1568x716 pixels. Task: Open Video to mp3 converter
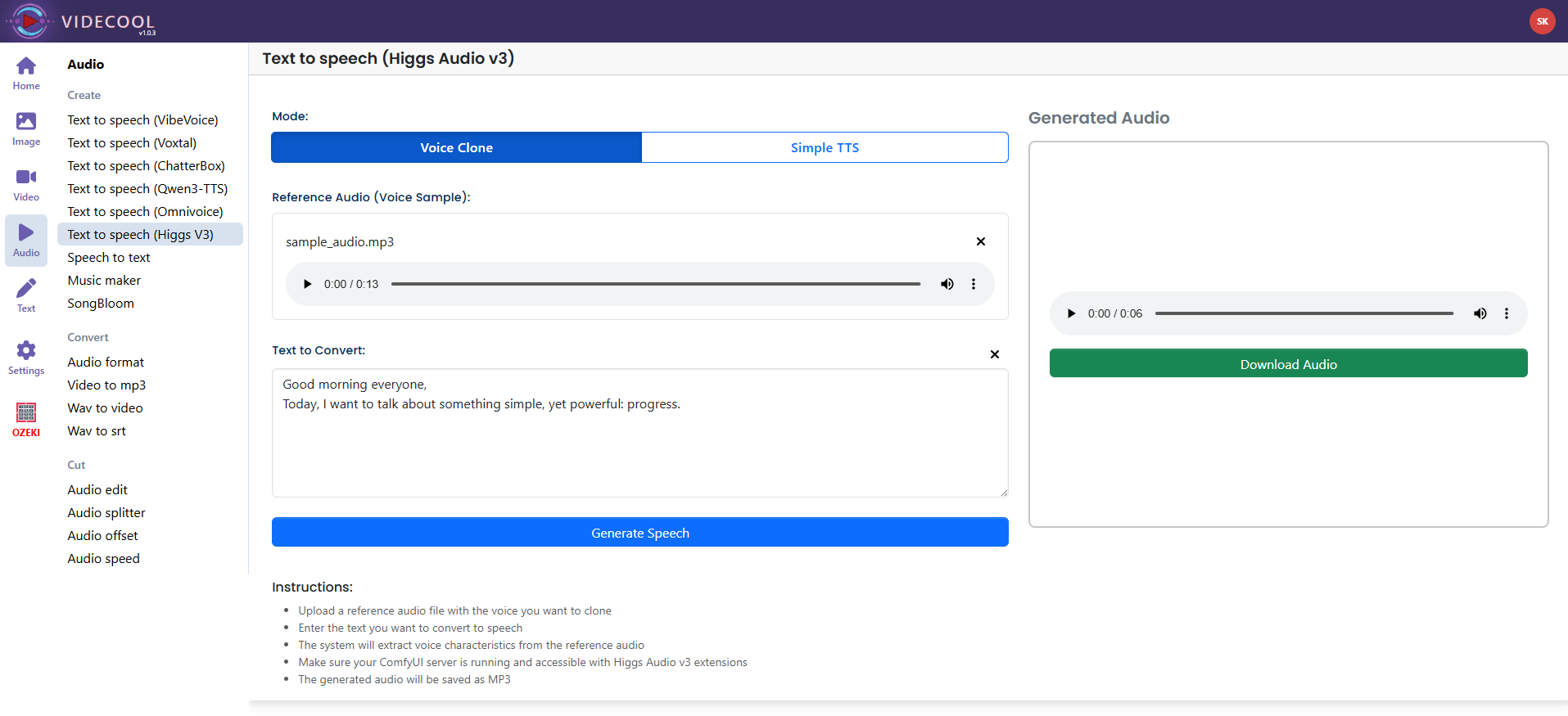[x=106, y=385]
